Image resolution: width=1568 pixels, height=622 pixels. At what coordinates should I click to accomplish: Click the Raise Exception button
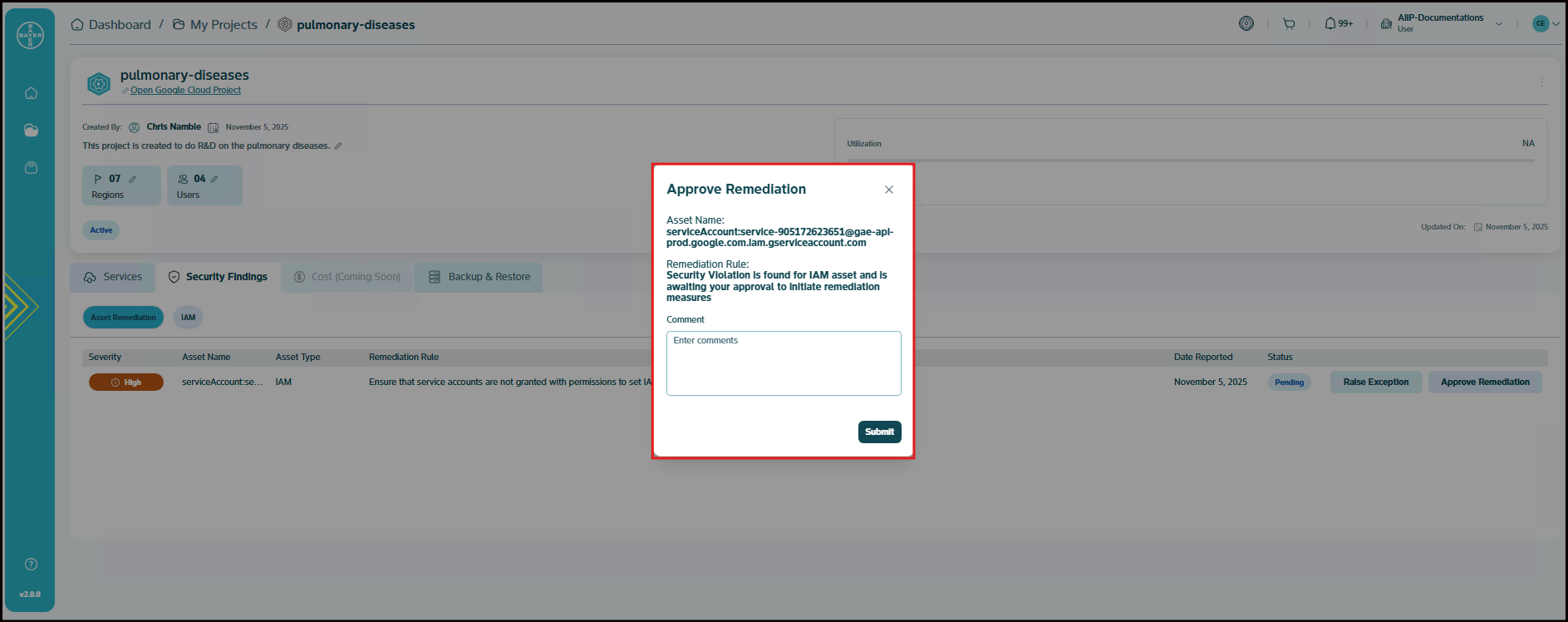[1375, 383]
